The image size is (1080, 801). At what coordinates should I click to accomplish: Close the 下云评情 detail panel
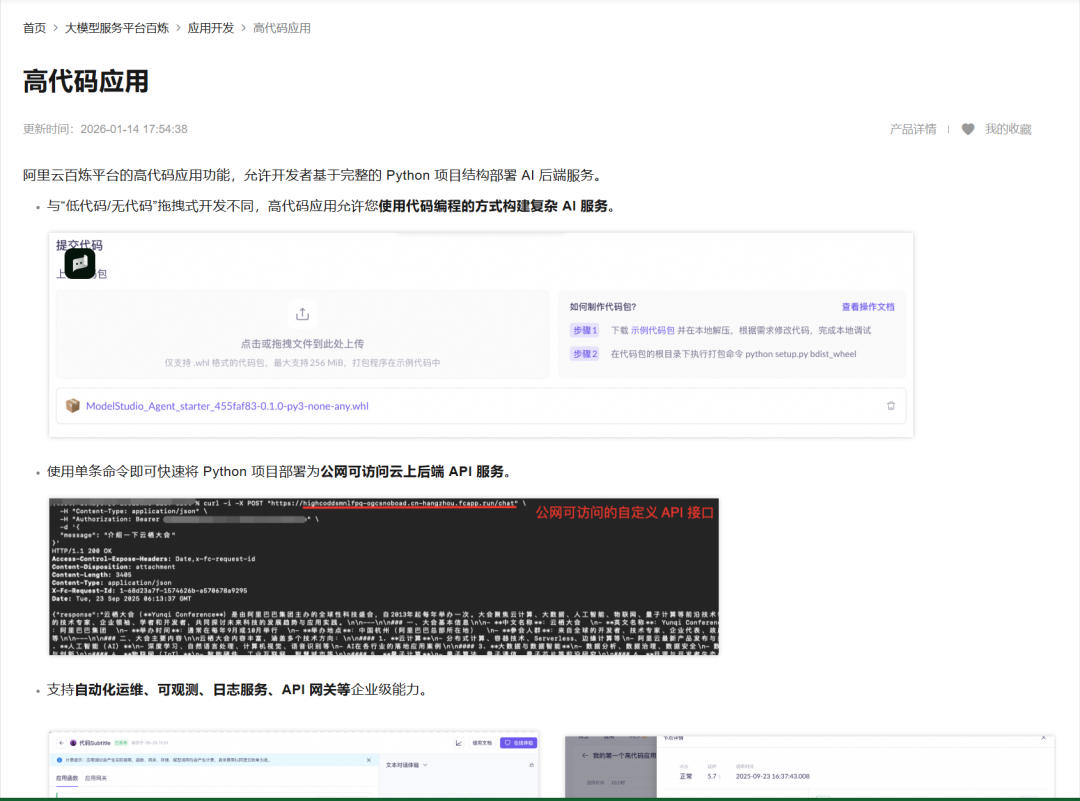(1044, 738)
